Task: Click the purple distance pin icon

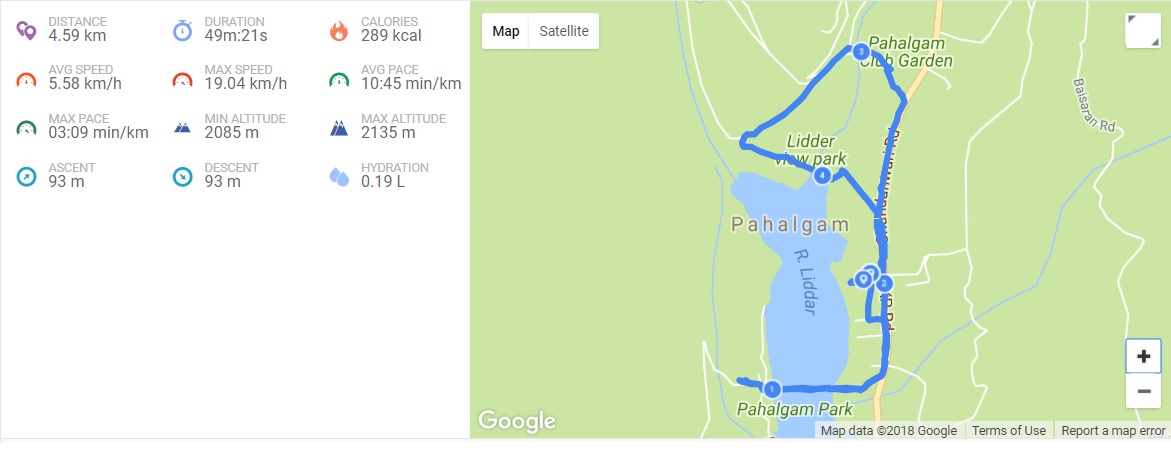Action: tap(26, 31)
